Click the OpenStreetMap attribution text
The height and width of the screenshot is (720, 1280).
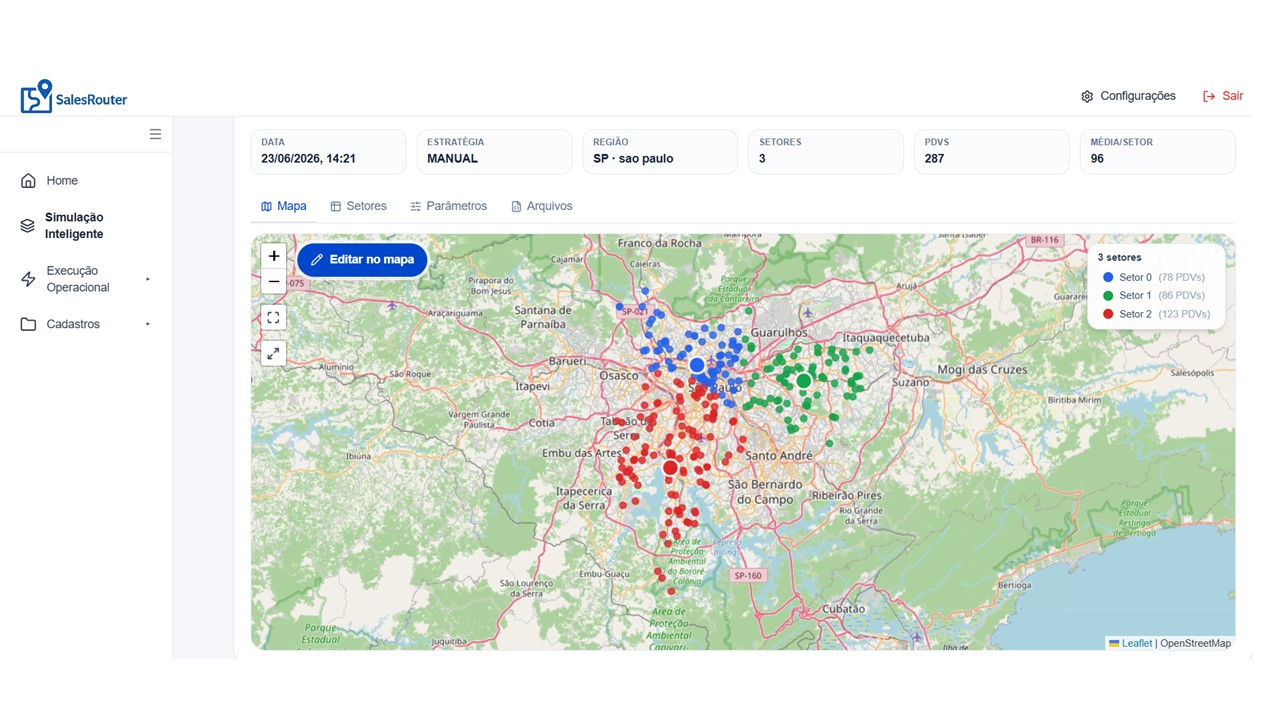tap(1196, 643)
